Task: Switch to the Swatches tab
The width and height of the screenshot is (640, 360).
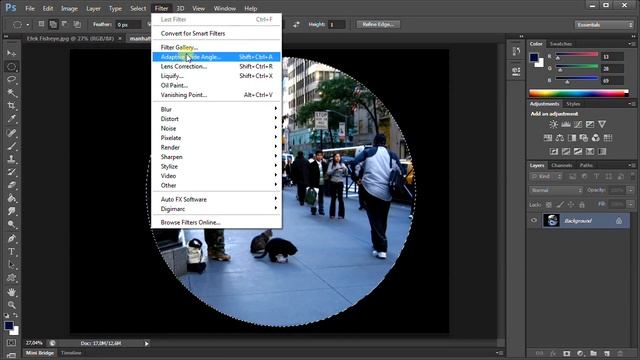Action: pyautogui.click(x=560, y=44)
